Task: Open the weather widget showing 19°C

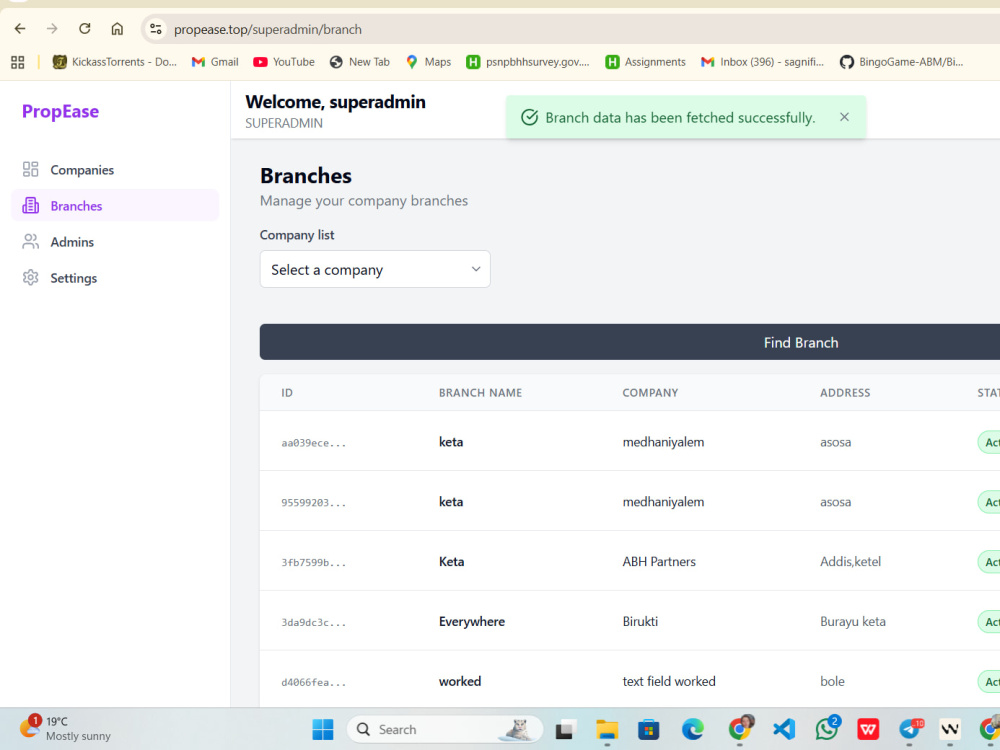Action: click(65, 728)
